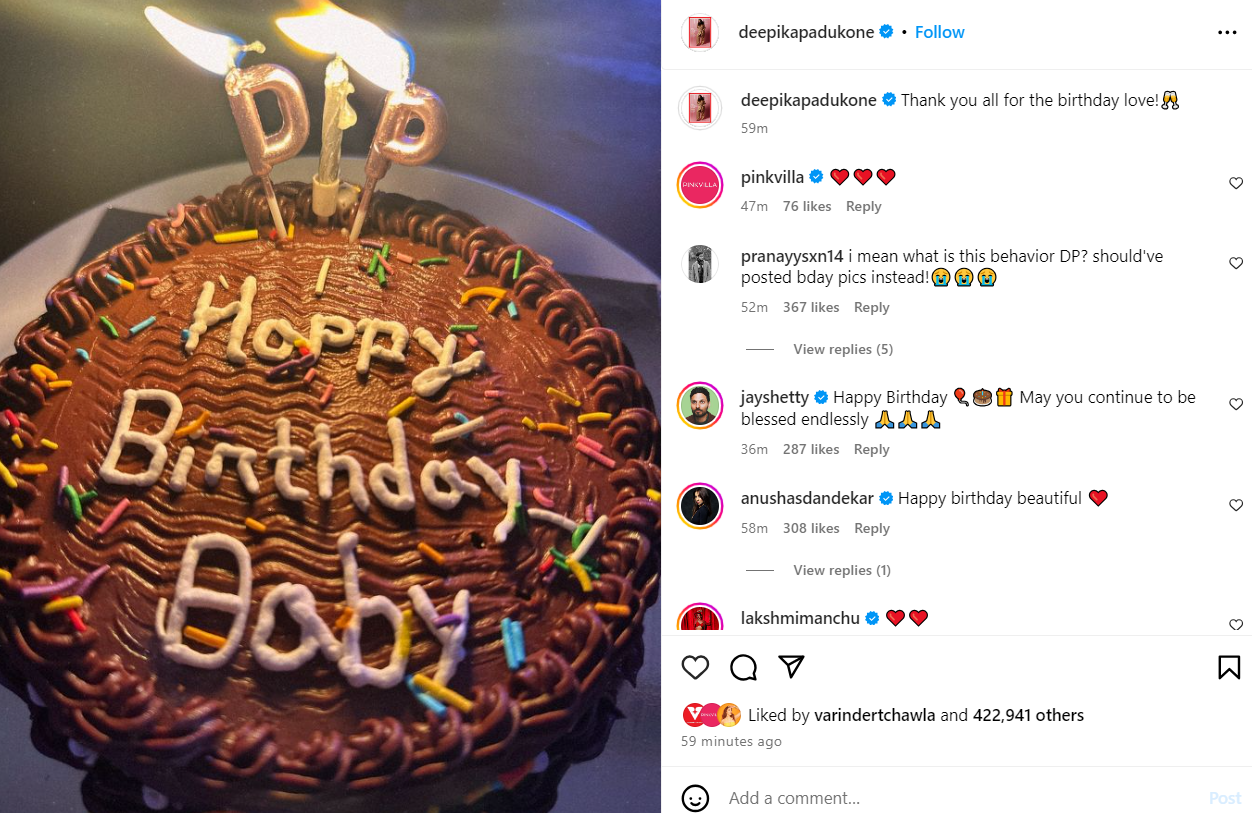
Task: Open deepikapadukone profile from header username
Action: coord(808,32)
